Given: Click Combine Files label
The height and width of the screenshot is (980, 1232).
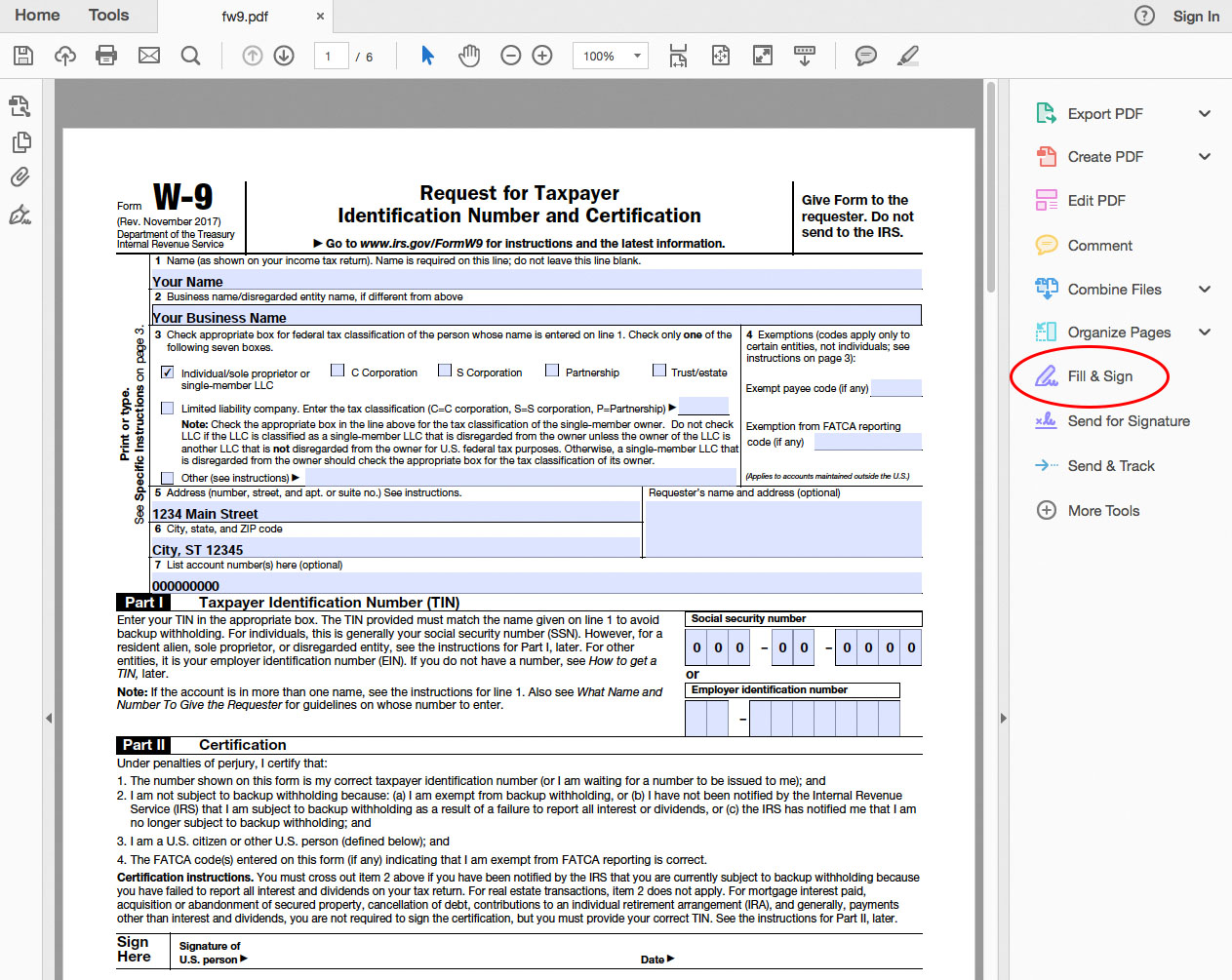Looking at the screenshot, I should [1114, 290].
